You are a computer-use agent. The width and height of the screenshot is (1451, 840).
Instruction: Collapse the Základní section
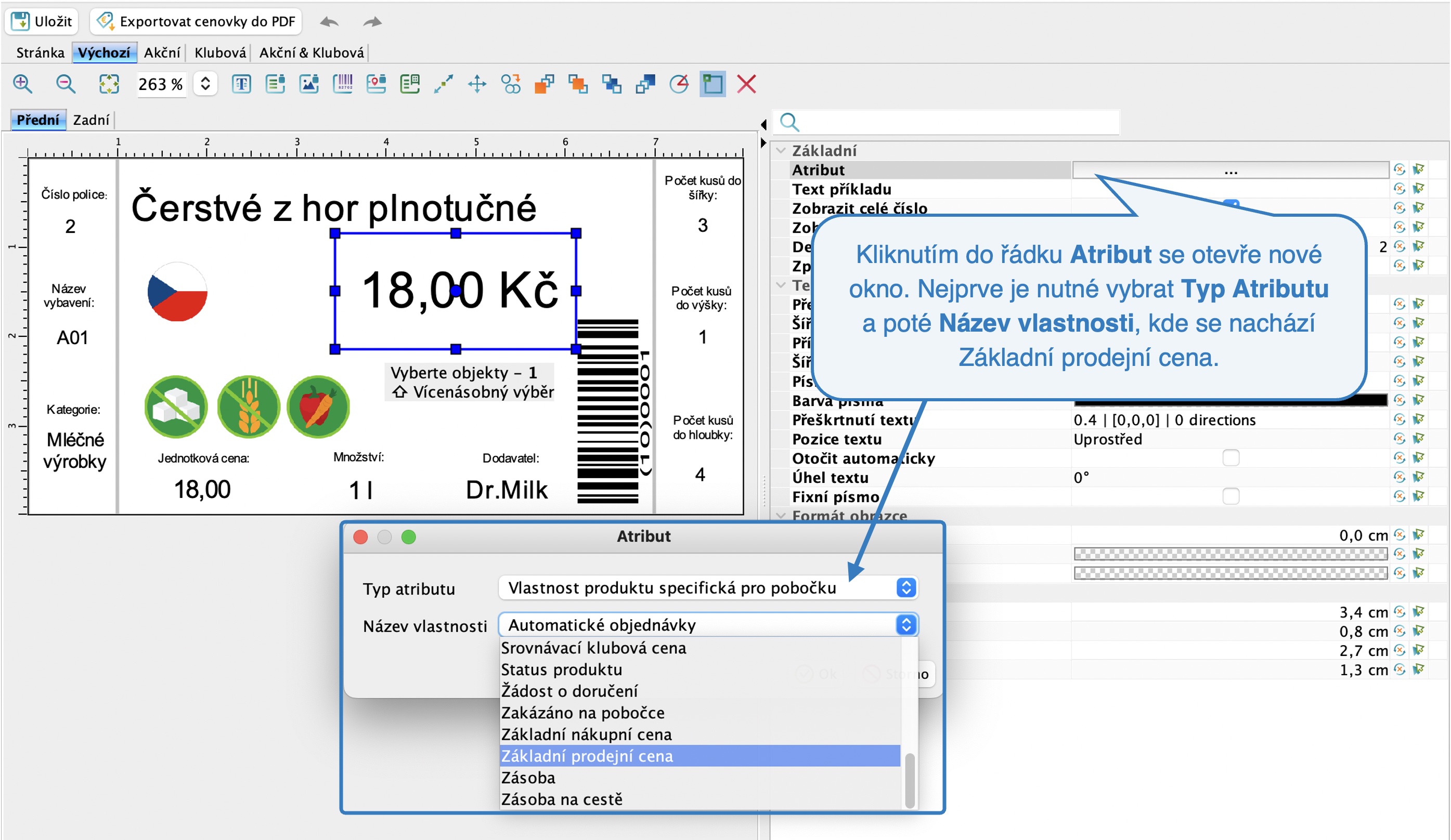point(781,151)
